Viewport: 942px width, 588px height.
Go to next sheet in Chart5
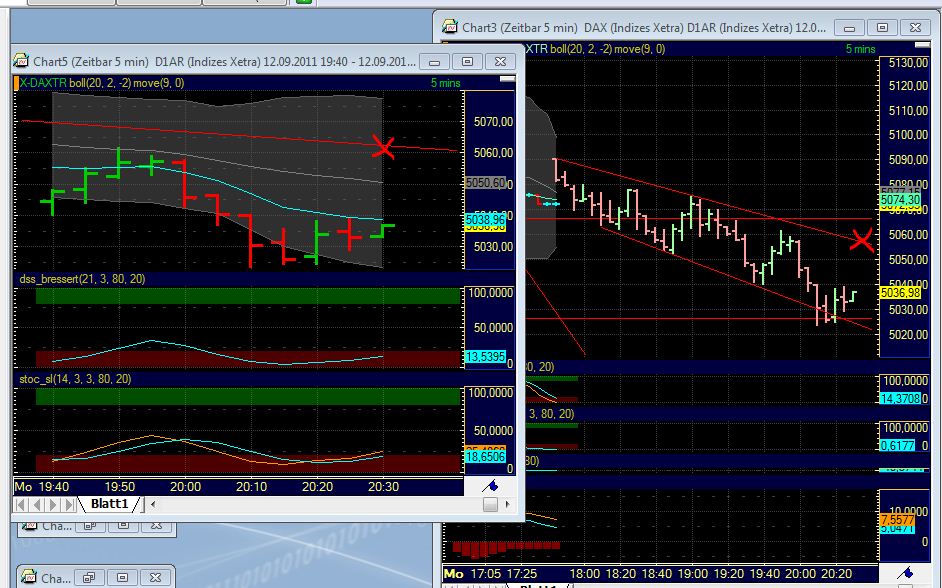(x=53, y=504)
